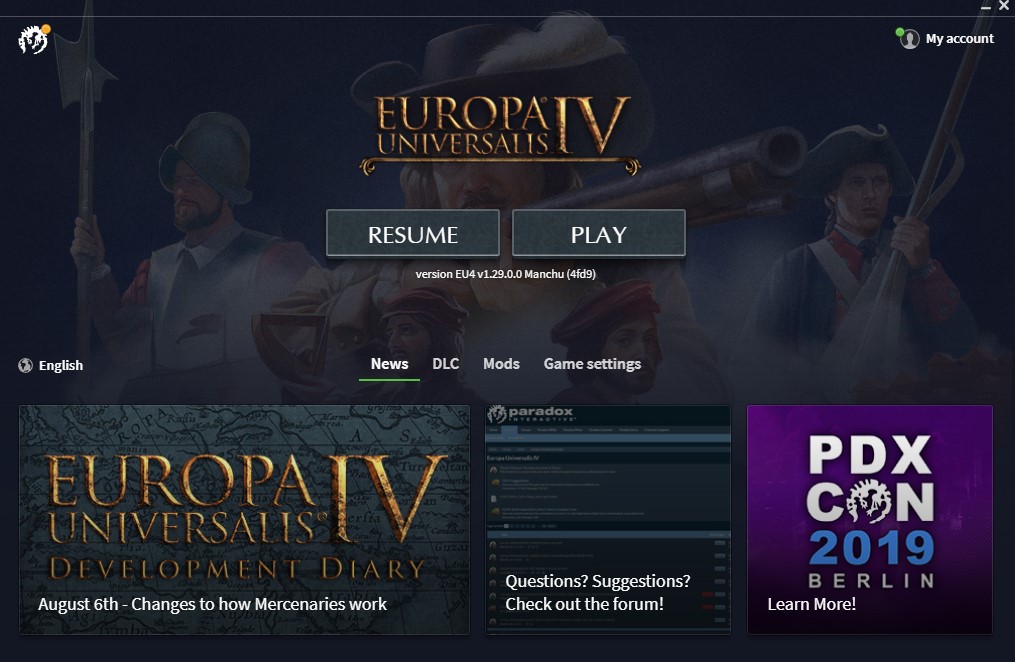
Task: Go to the Game settings tab
Action: 592,364
